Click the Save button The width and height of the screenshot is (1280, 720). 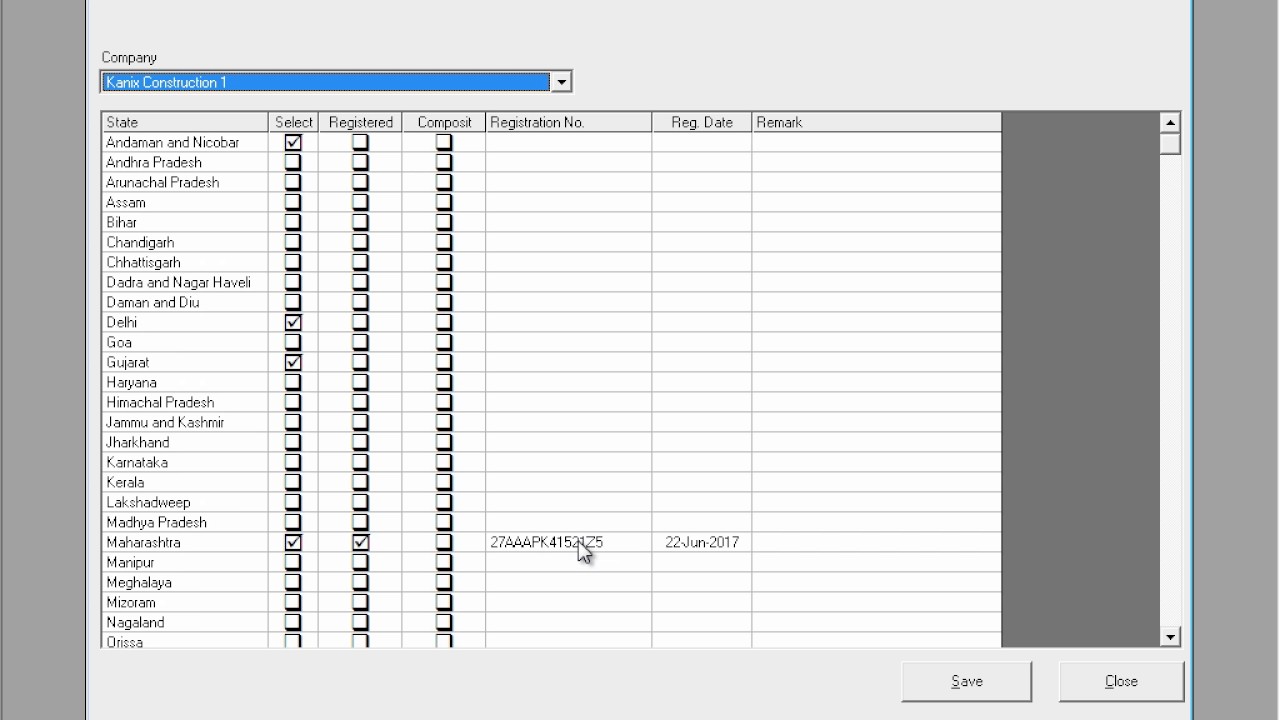click(966, 681)
